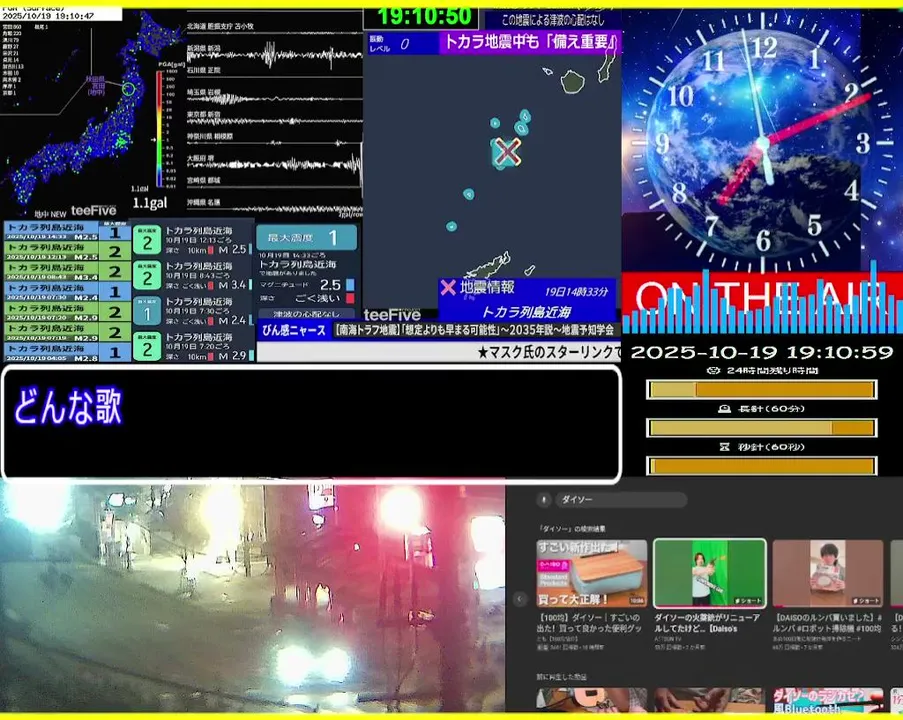Click intensity 2 badge for 7:20ごろ quake
Image resolution: width=903 pixels, height=720 pixels.
pyautogui.click(x=147, y=347)
